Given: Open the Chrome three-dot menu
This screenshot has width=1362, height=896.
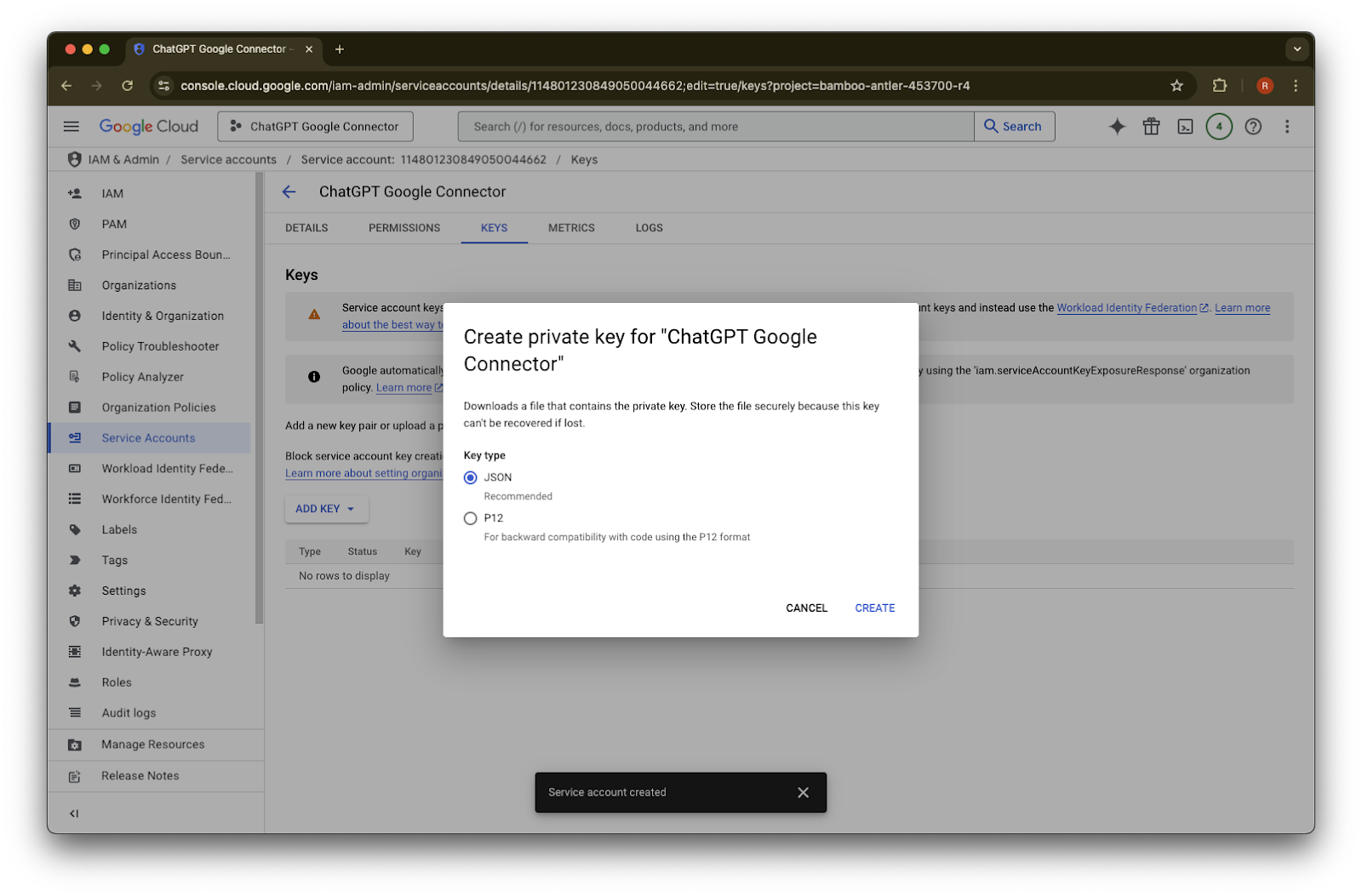Looking at the screenshot, I should (x=1296, y=86).
